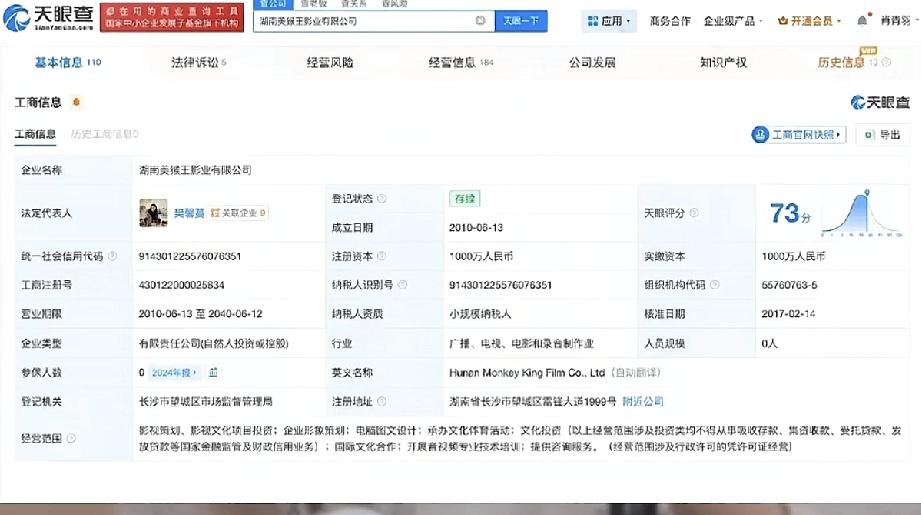
Task: Click the help icon beside 统一社会信用代码
Action: pos(112,256)
